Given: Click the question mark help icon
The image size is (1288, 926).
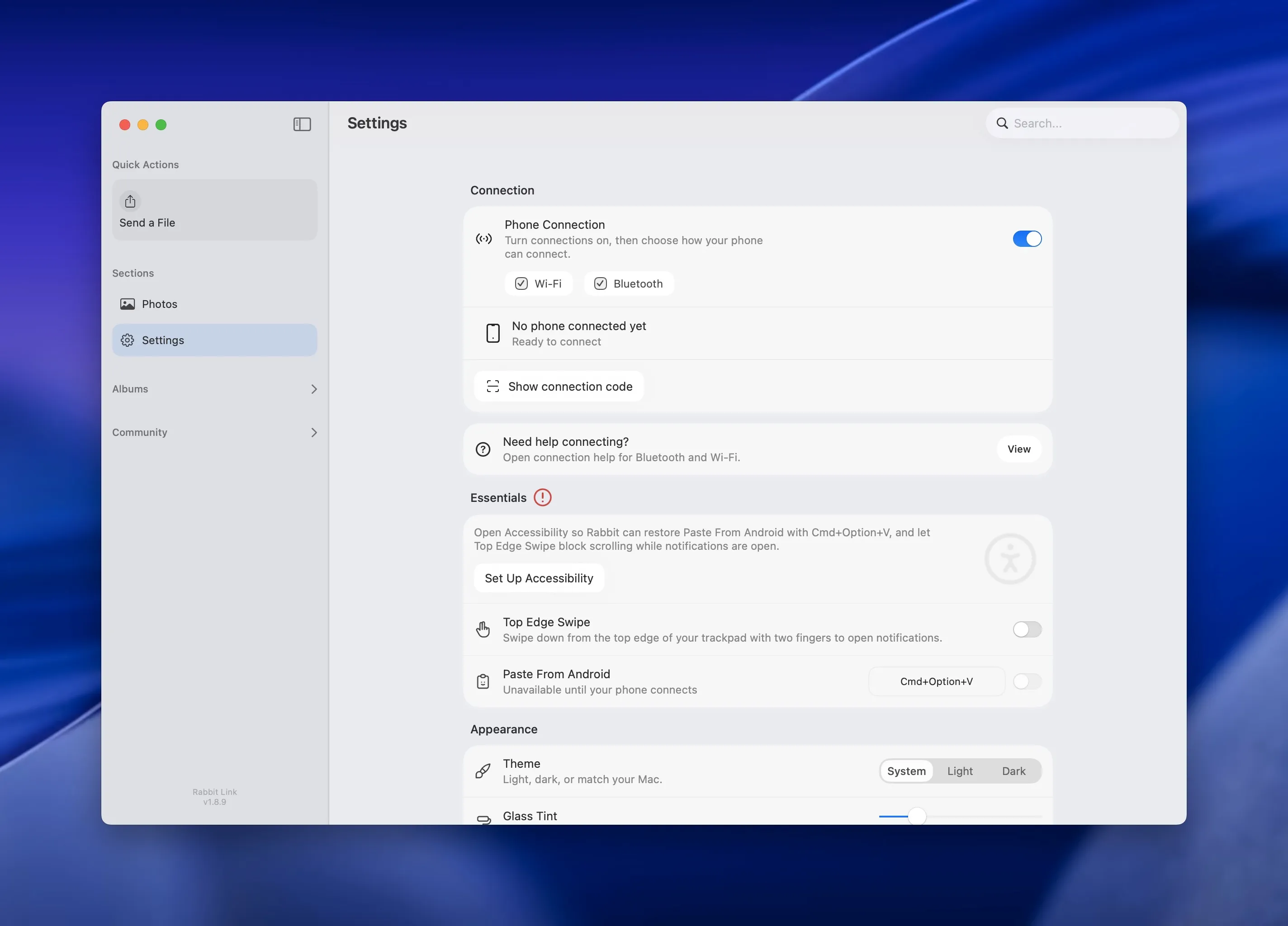Looking at the screenshot, I should click(x=483, y=449).
